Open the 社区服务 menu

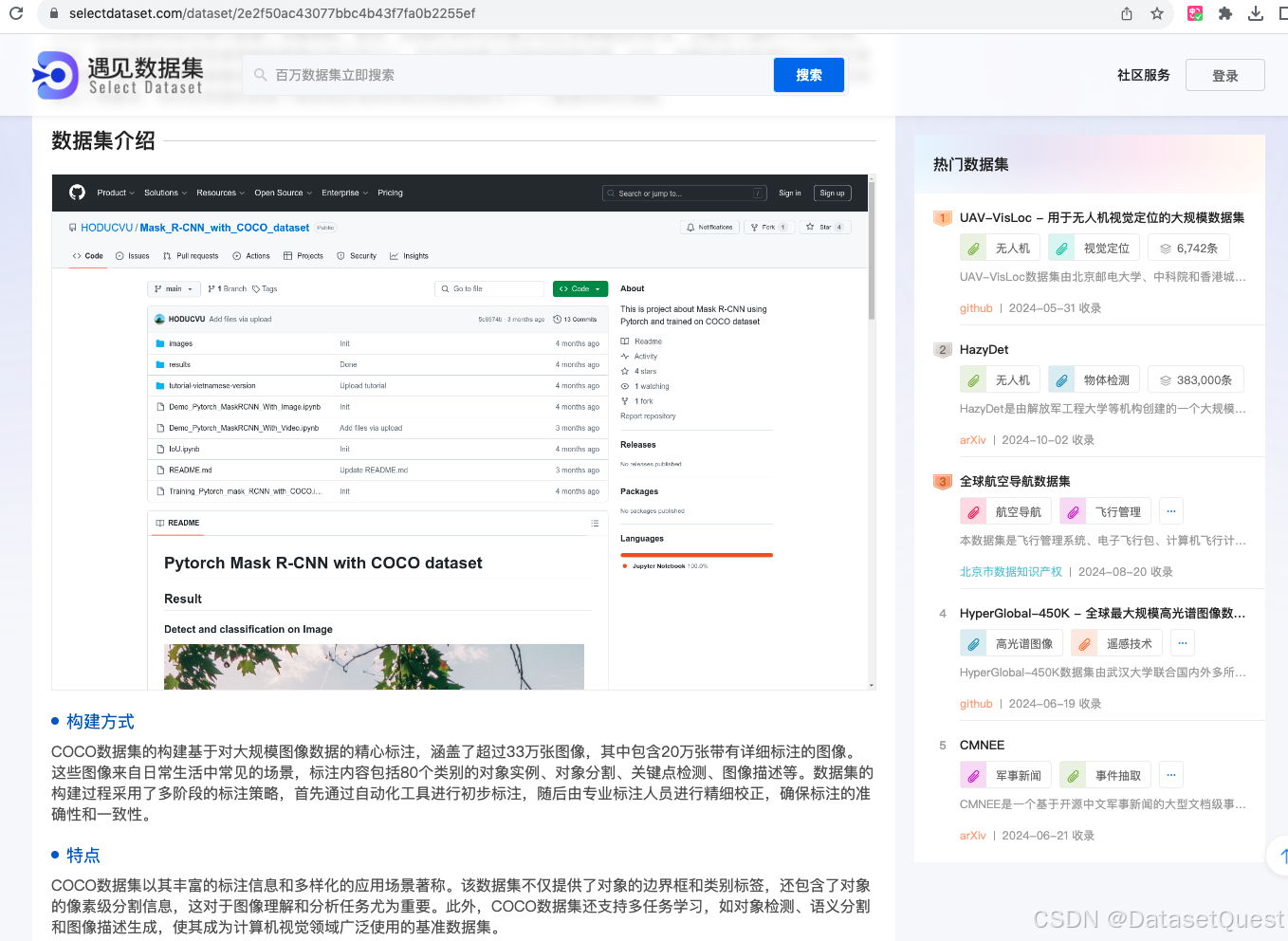click(x=1143, y=75)
